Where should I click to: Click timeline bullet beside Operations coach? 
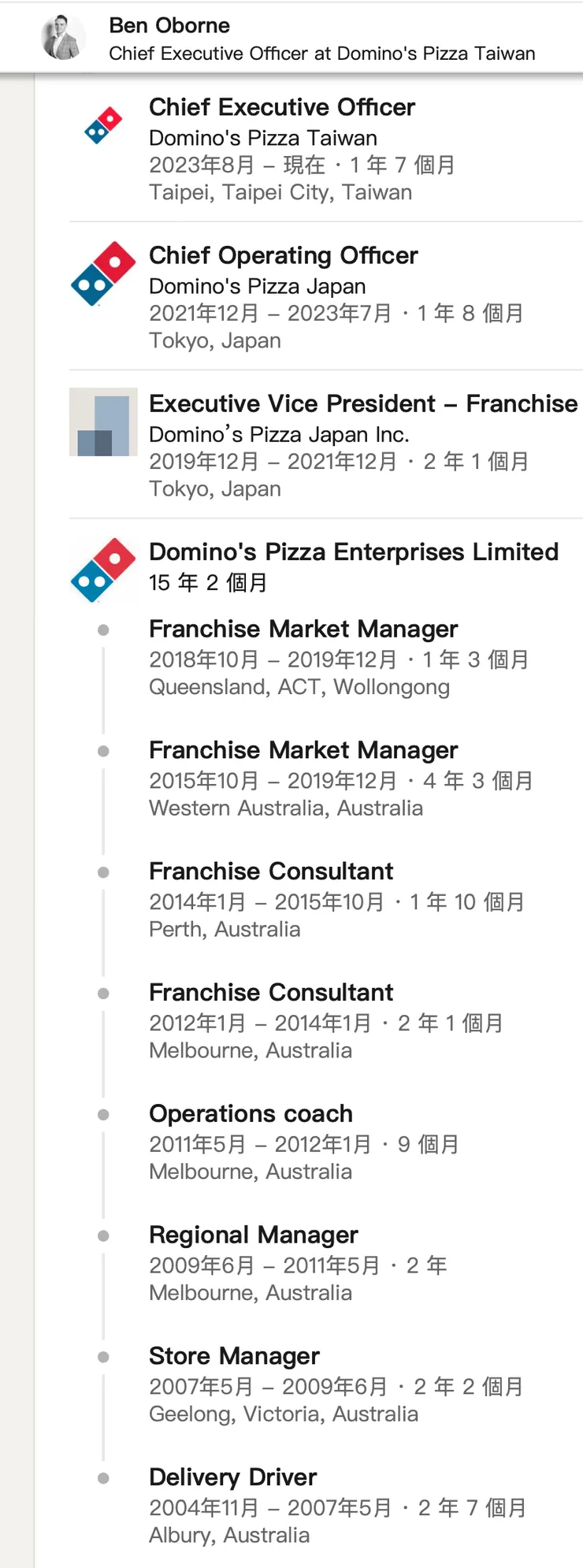pos(103,1115)
